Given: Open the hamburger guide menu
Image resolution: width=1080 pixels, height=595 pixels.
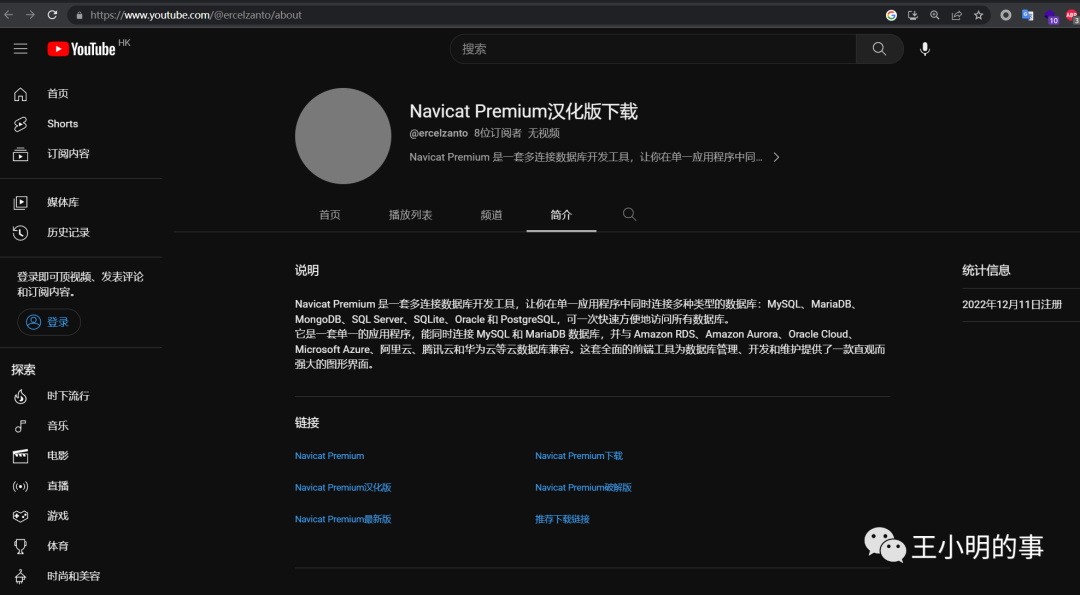Looking at the screenshot, I should pos(21,49).
